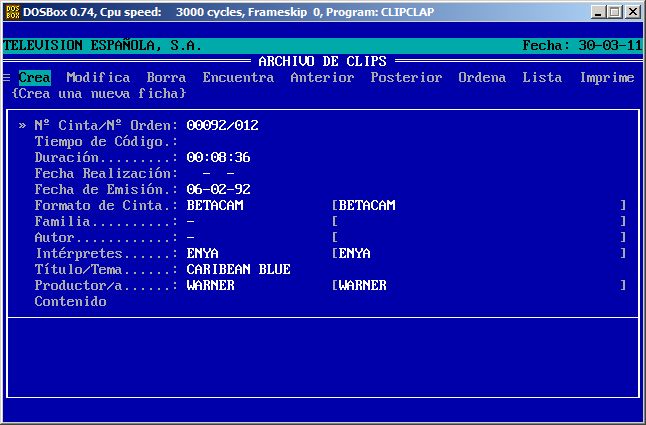
Task: Choose Modifica in the menu bar
Action: coord(98,77)
